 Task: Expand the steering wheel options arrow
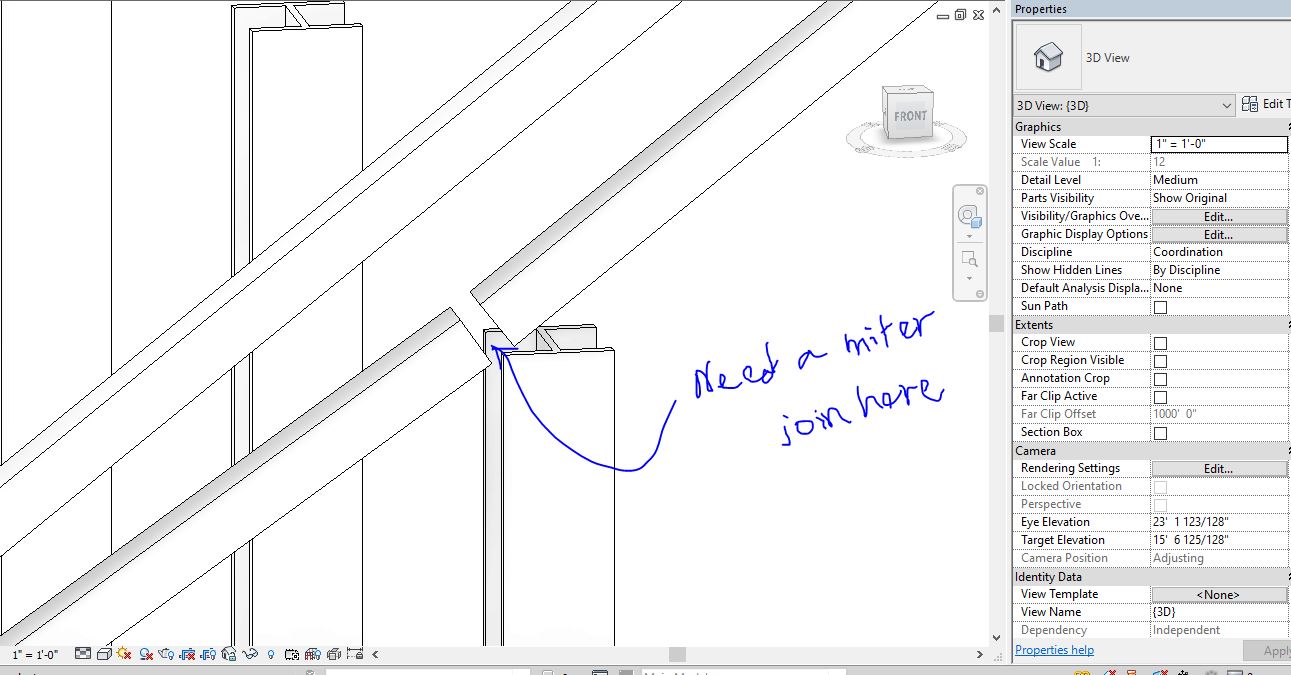tap(968, 237)
